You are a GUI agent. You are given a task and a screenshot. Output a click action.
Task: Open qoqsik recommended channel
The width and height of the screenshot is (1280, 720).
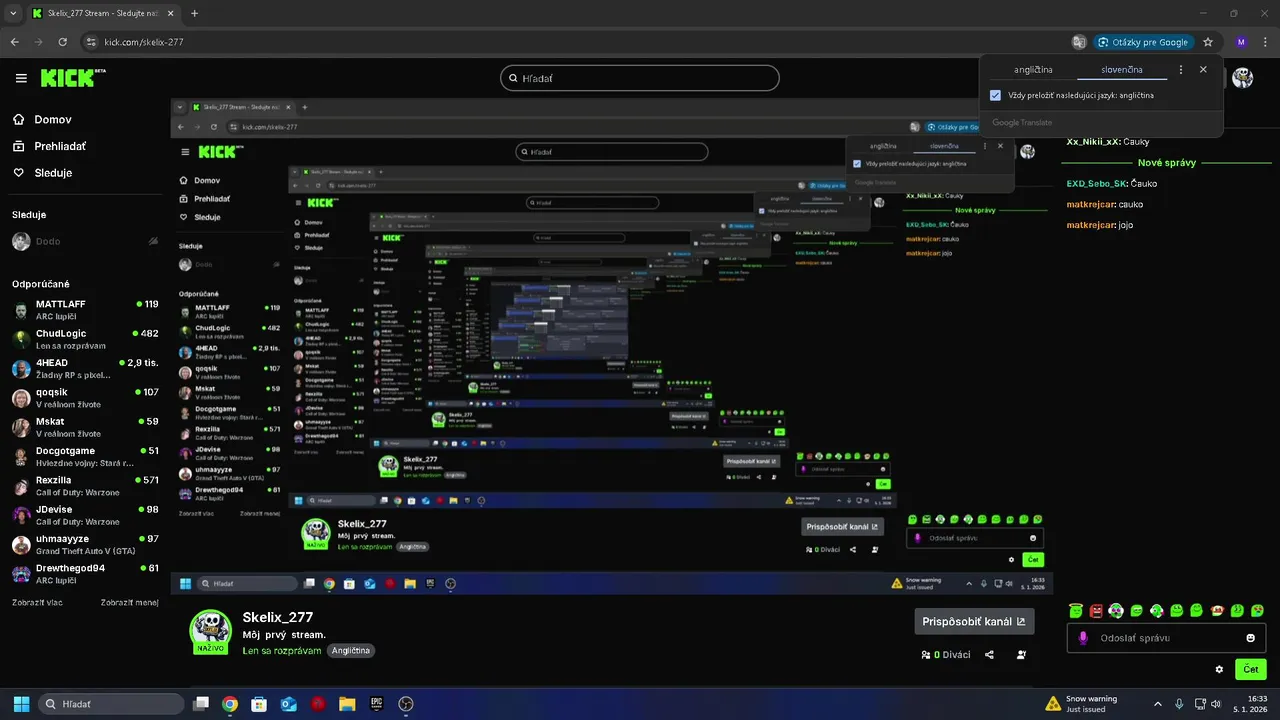pyautogui.click(x=85, y=398)
